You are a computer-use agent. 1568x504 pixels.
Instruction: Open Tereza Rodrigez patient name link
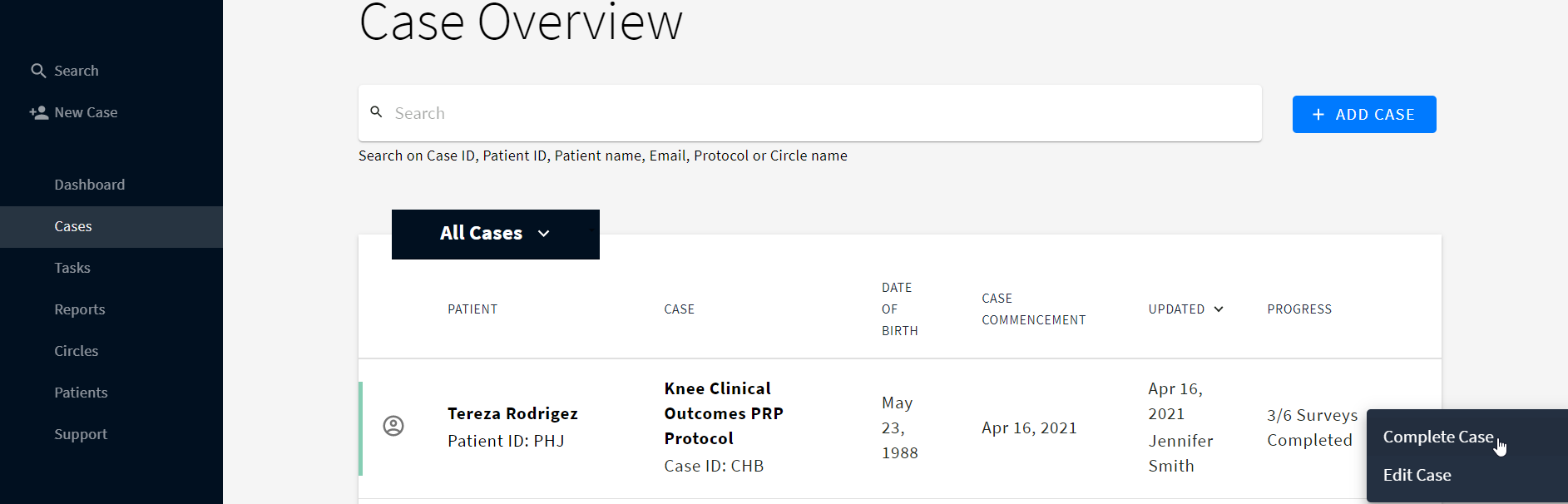[x=512, y=413]
